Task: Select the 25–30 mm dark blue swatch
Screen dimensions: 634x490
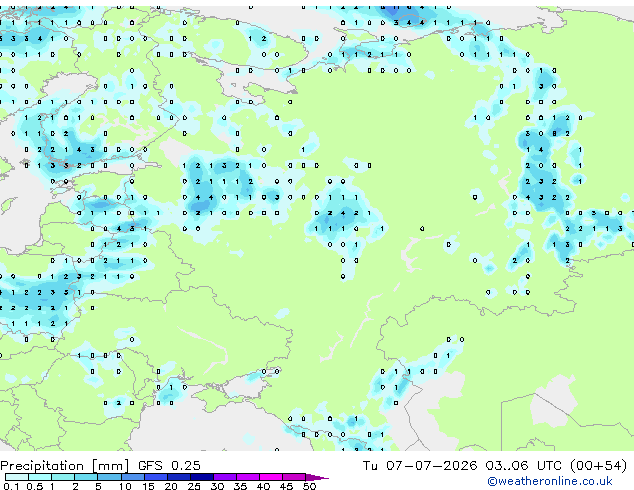Action: click(x=201, y=477)
